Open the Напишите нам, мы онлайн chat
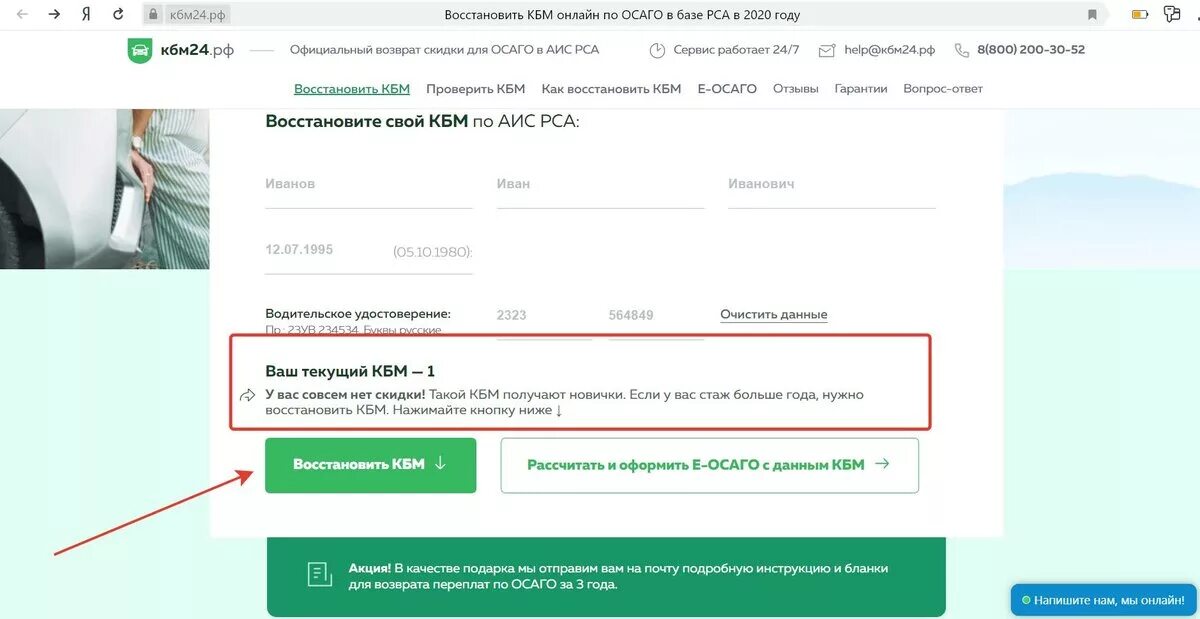1200x619 pixels. coord(1104,601)
